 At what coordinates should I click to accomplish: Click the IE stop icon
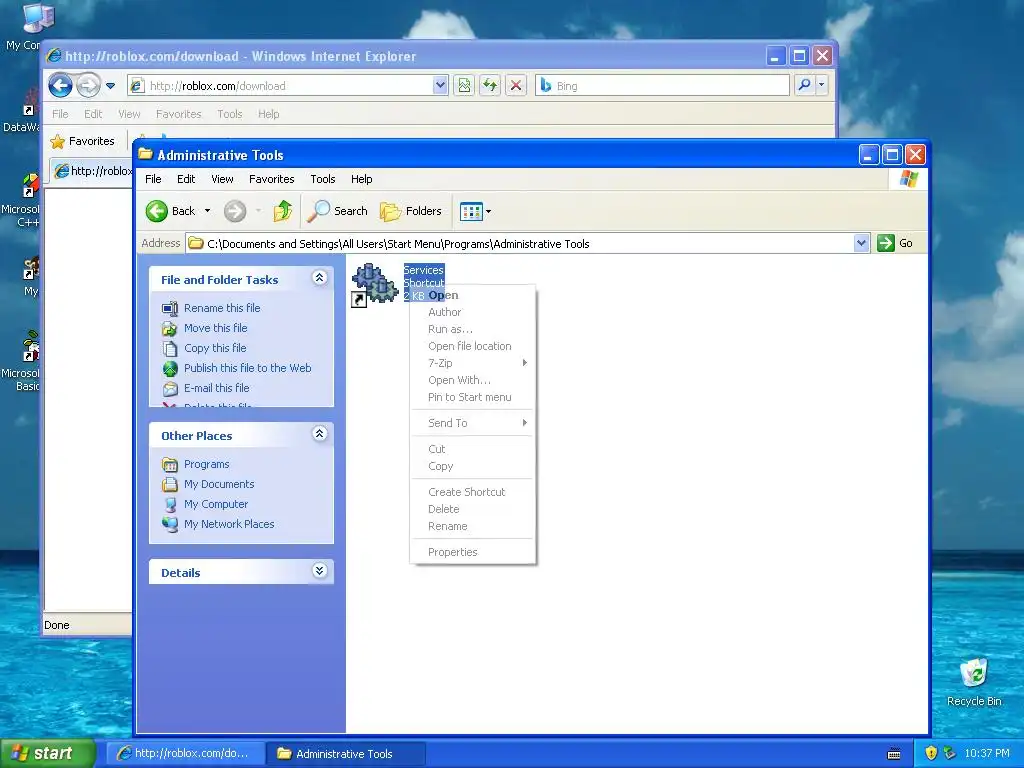pos(516,86)
